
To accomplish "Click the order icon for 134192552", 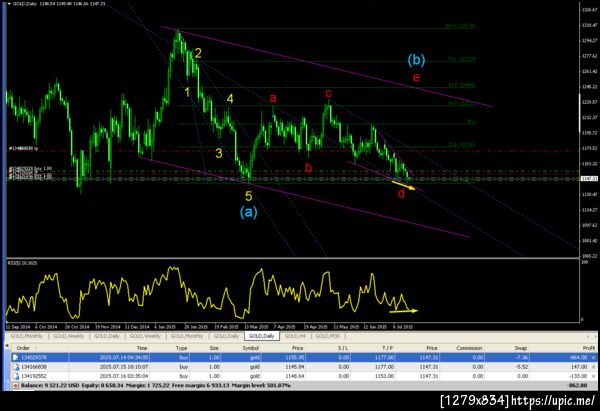I will pos(15,376).
